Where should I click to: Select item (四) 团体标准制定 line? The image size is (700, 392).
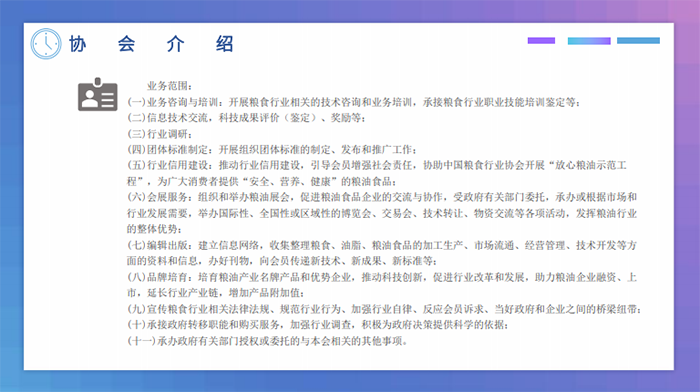tap(272, 150)
